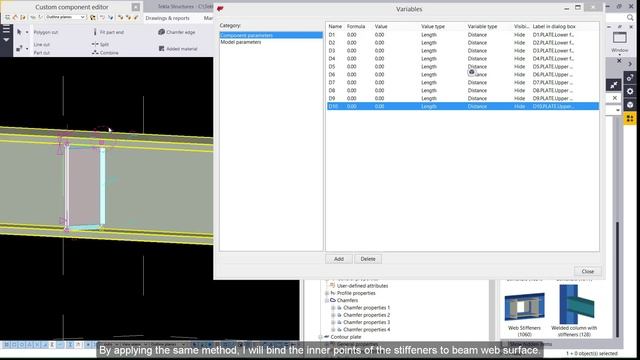640x360 pixels.
Task: Click the Formula column header
Action: (356, 27)
